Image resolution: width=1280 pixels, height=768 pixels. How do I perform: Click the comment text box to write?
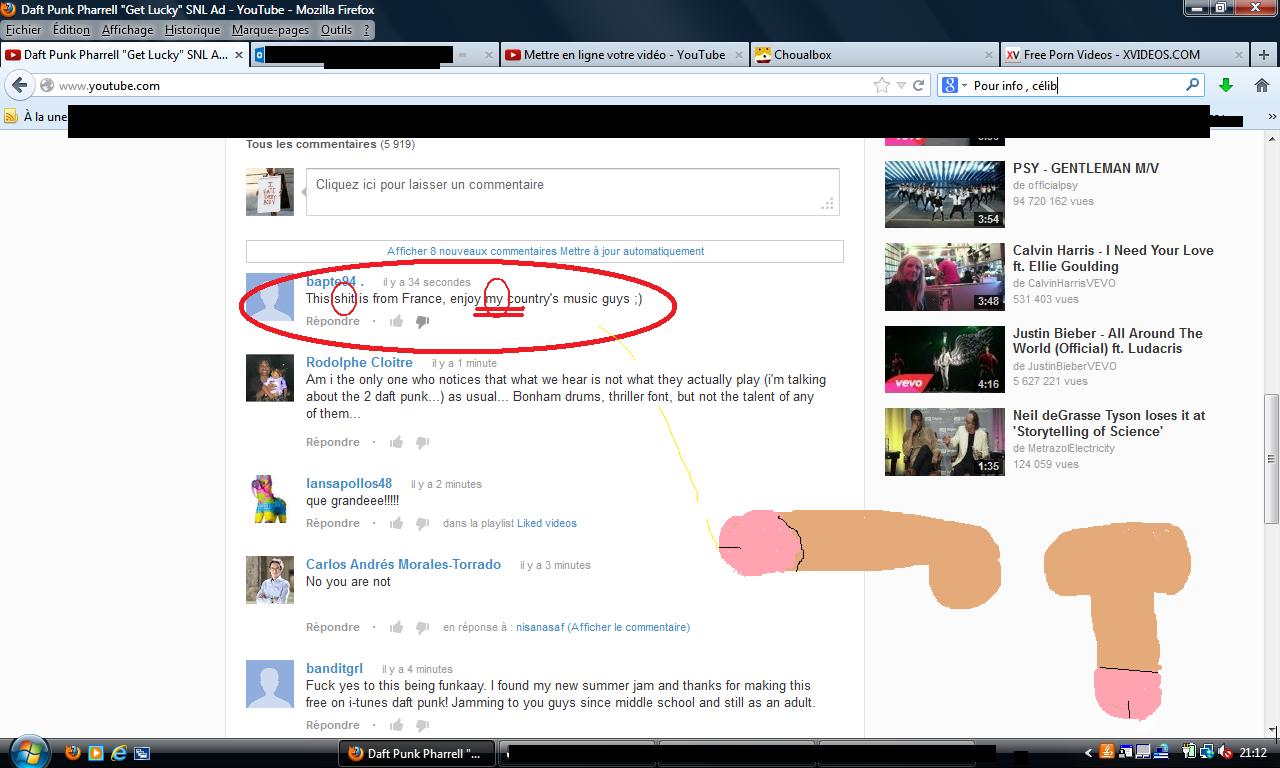coord(572,190)
